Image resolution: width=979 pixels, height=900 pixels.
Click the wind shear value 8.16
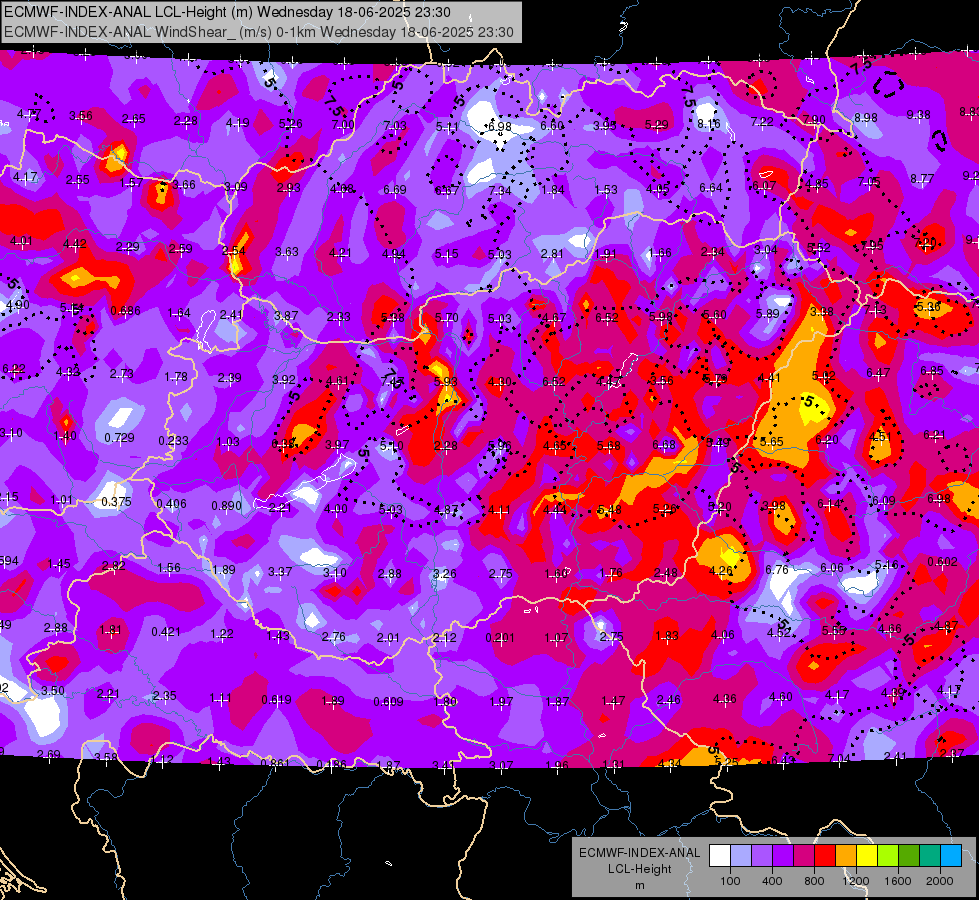[x=709, y=124]
